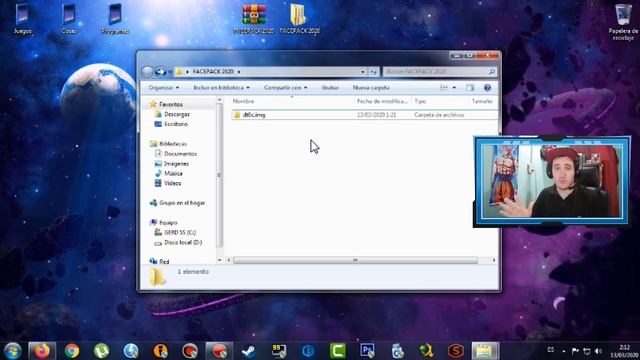The image size is (640, 360).
Task: Click the dt0c.img folder icon
Action: tap(237, 115)
